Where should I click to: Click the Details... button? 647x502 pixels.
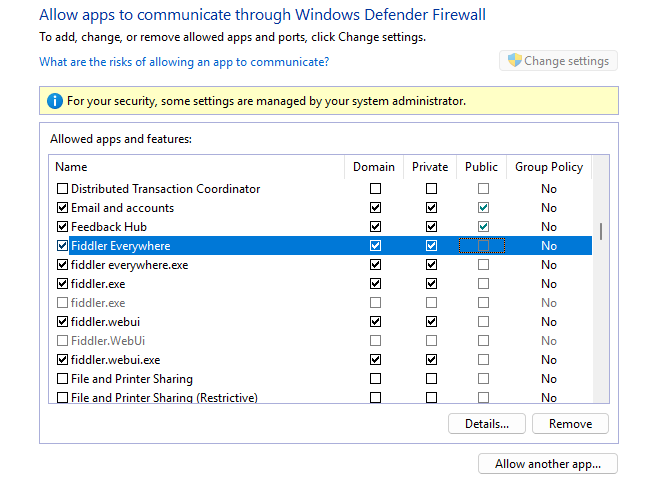[487, 424]
